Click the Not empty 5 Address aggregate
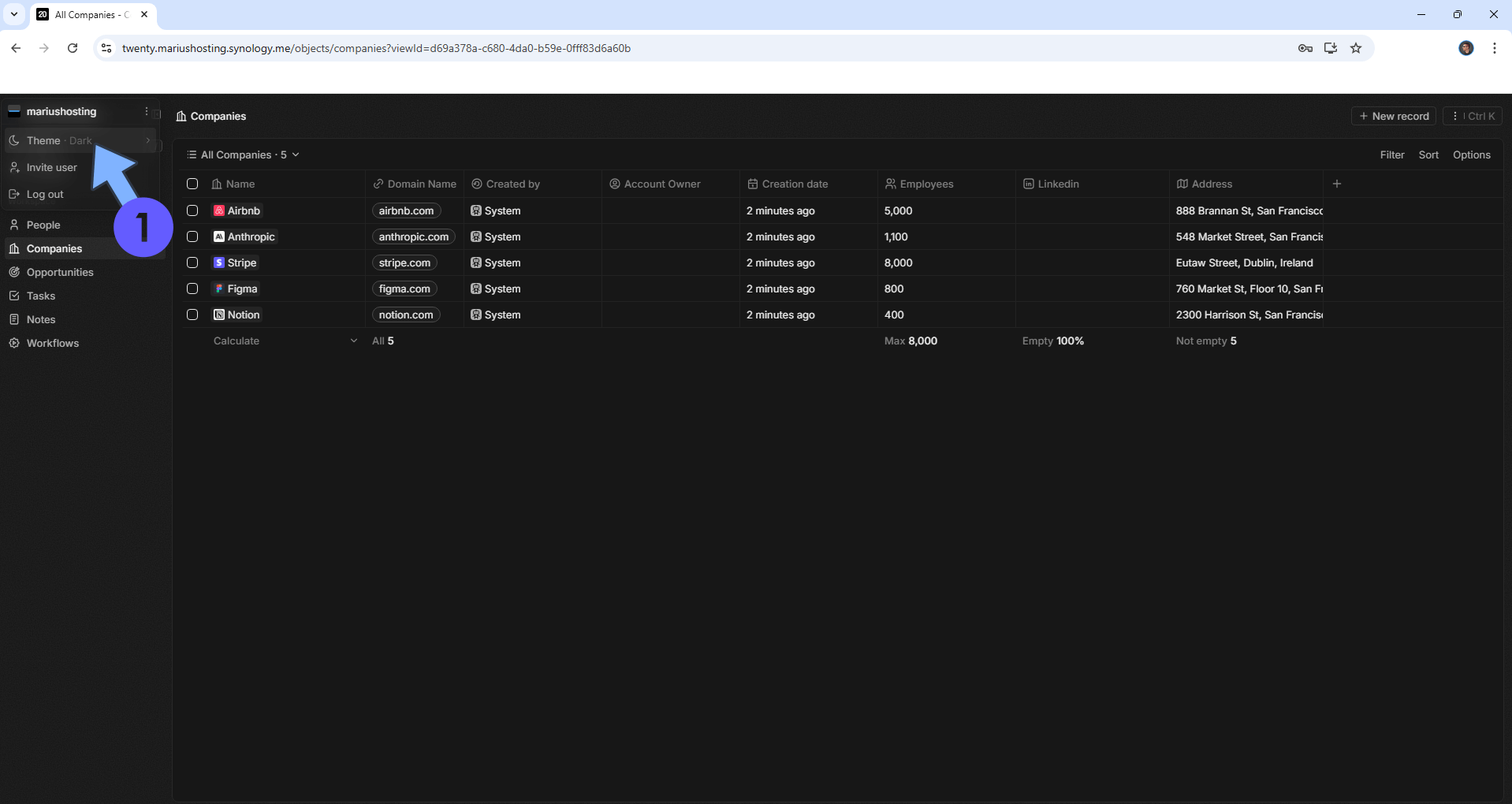Screen dimensions: 1512x804 point(1206,341)
